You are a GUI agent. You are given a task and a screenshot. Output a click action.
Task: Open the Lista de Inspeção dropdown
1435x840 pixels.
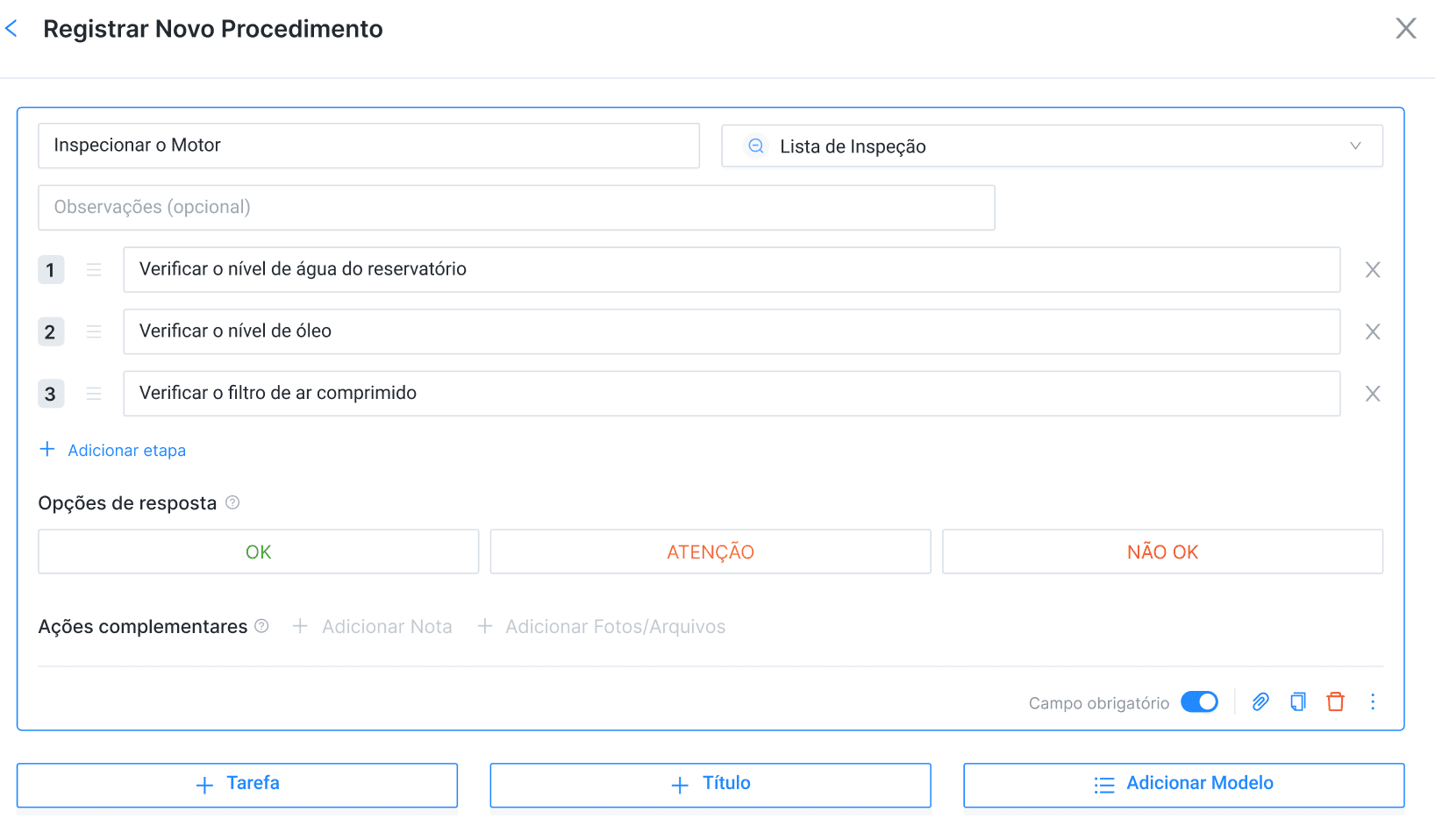[x=1052, y=146]
